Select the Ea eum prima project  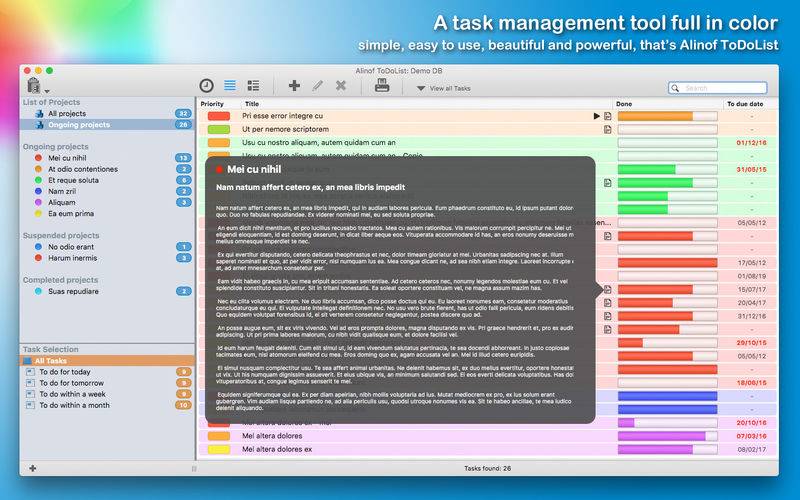pos(107,214)
